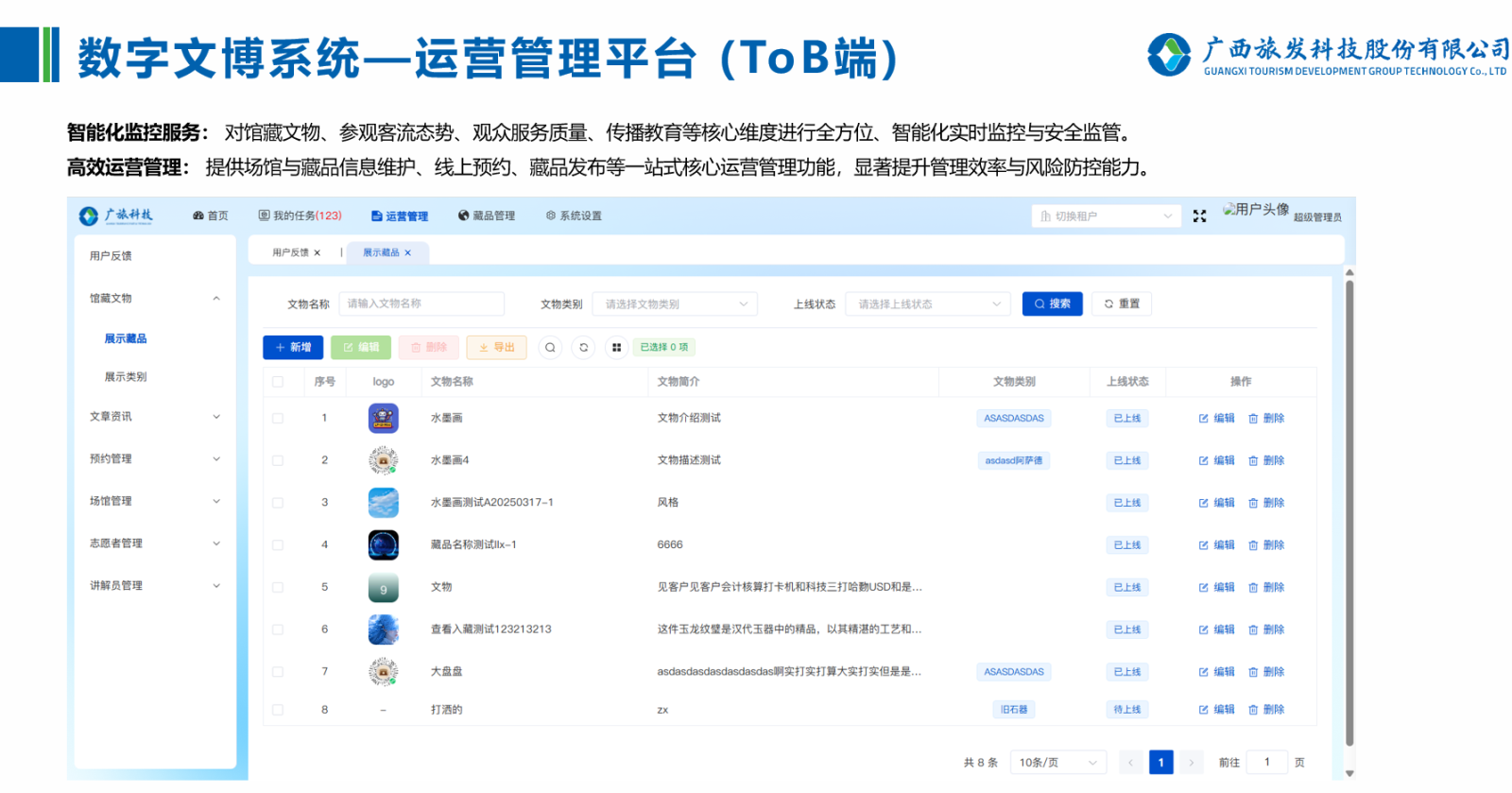Image resolution: width=1512 pixels, height=793 pixels.
Task: Toggle the select-all checkbox in table header
Action: (278, 382)
